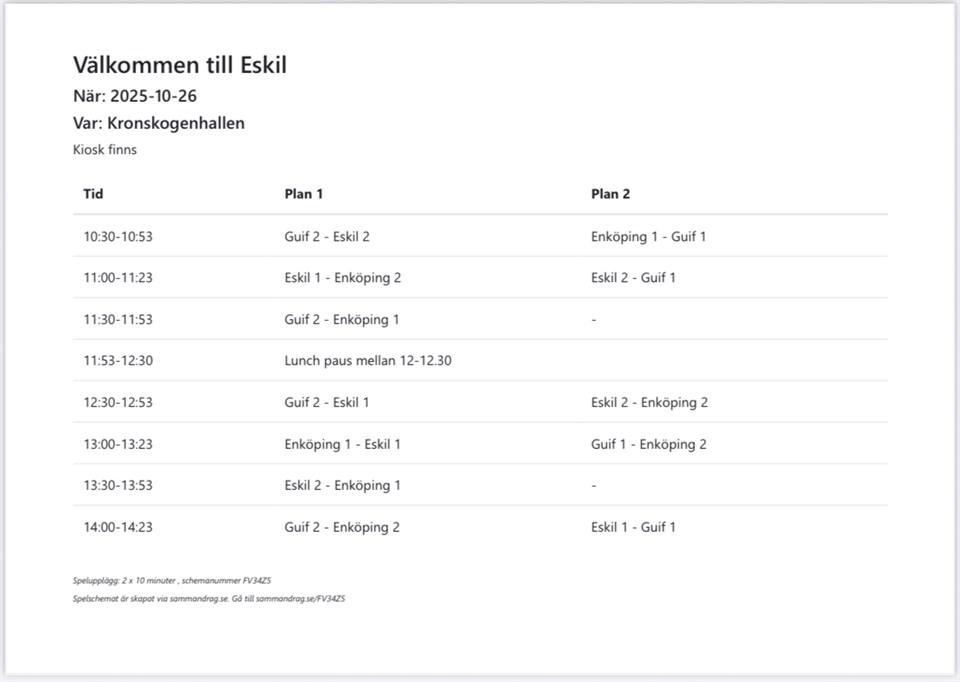
Task: Click the 'Enköping 1 - Eskil 1' match
Action: point(342,444)
